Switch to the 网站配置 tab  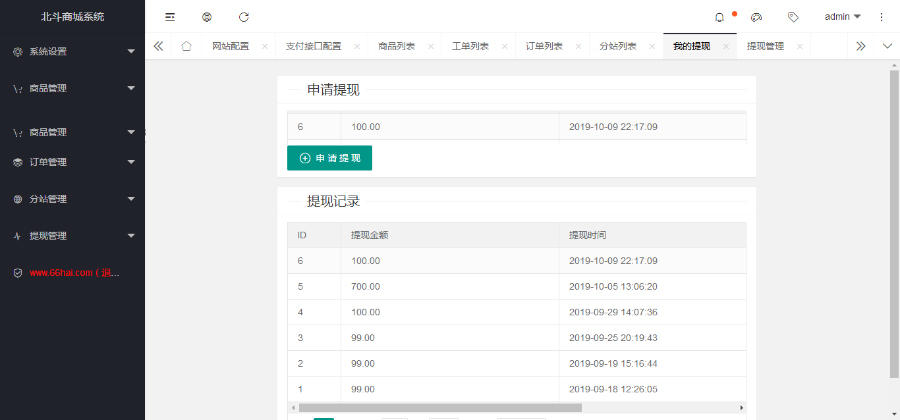click(230, 46)
